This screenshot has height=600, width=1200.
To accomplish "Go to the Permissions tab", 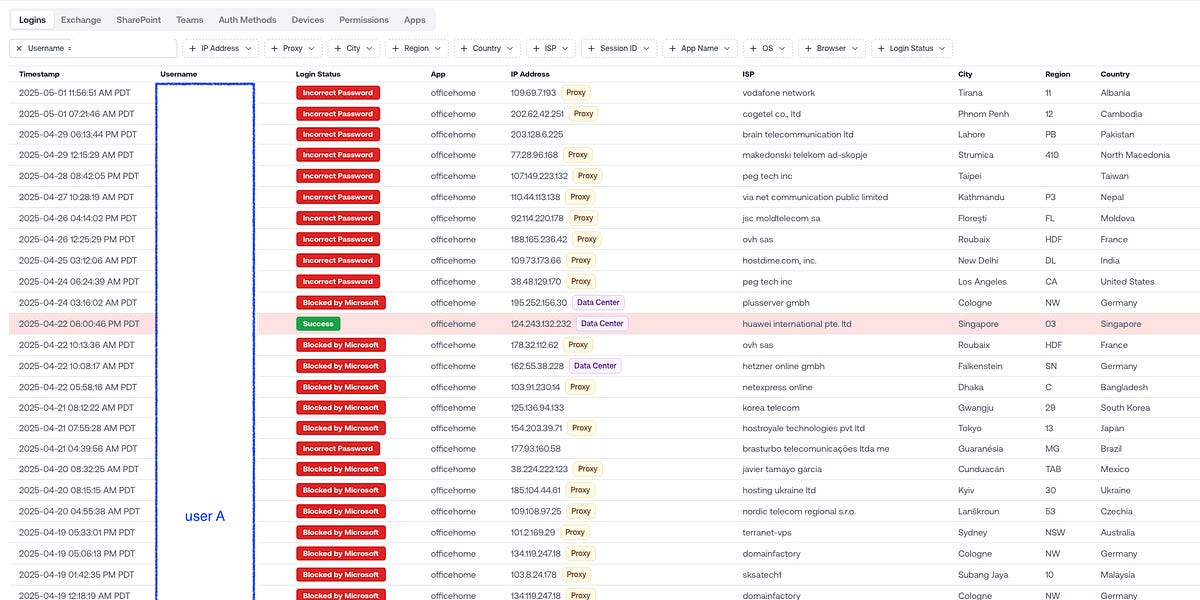I will click(364, 20).
